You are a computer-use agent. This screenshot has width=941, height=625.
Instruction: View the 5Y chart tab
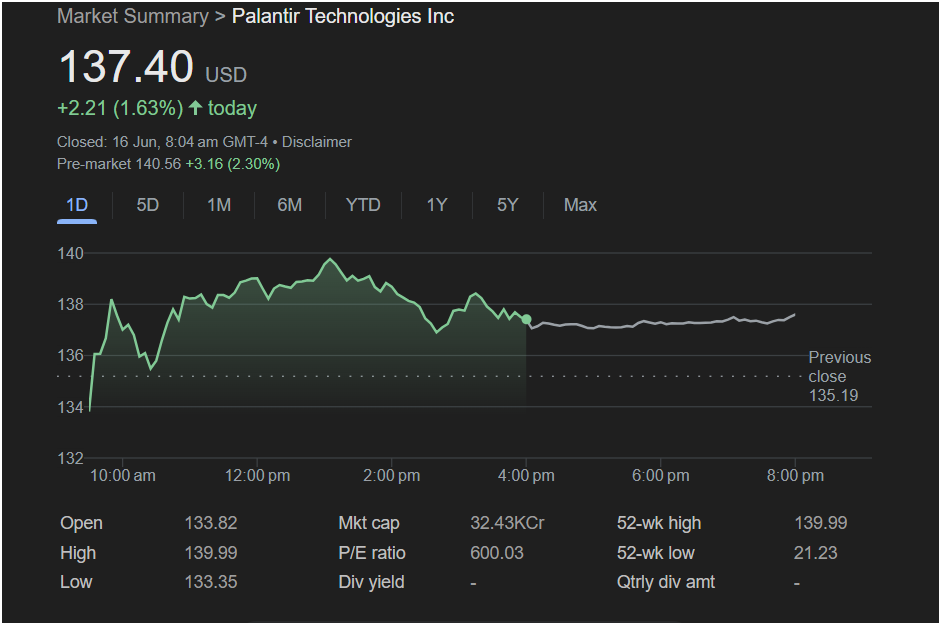coord(507,205)
